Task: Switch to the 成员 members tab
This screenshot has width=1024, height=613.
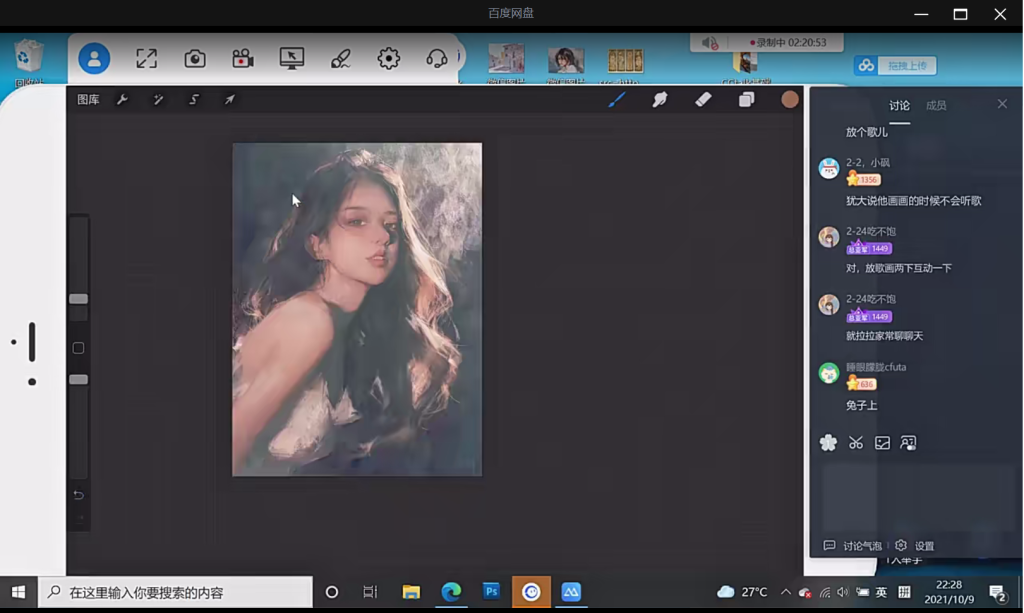Action: pyautogui.click(x=936, y=105)
